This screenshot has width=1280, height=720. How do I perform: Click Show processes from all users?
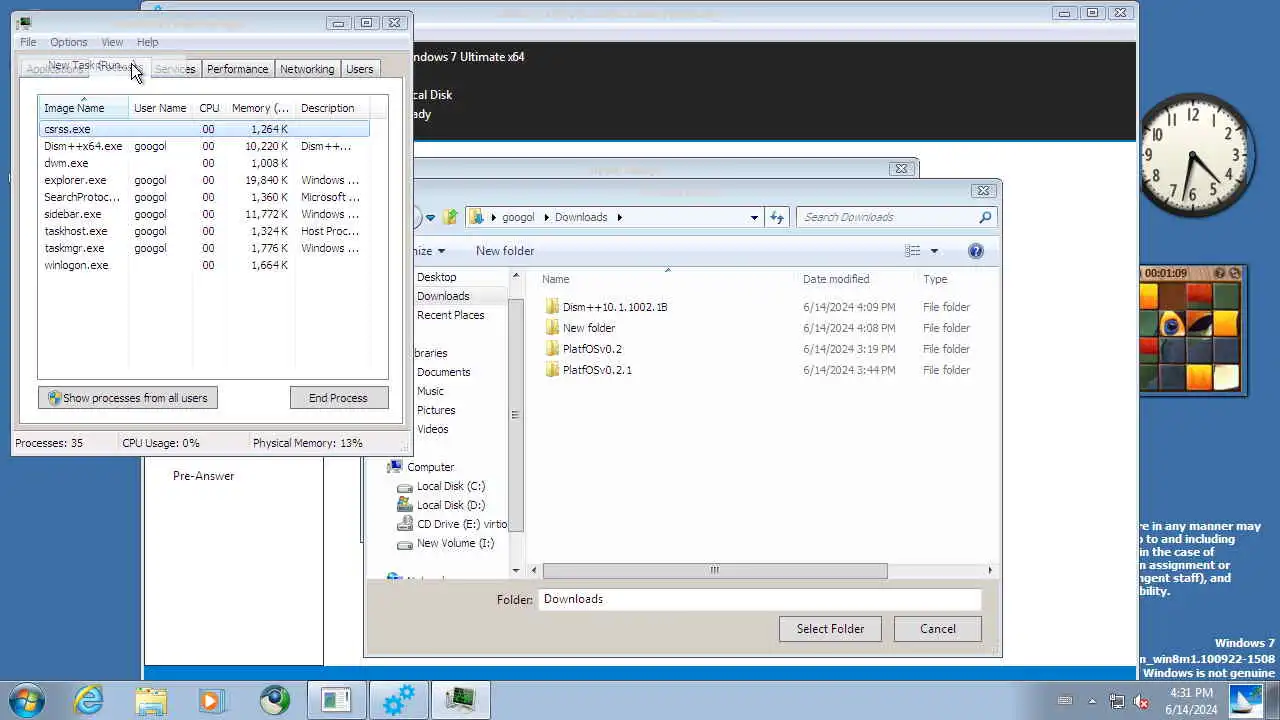(x=128, y=398)
